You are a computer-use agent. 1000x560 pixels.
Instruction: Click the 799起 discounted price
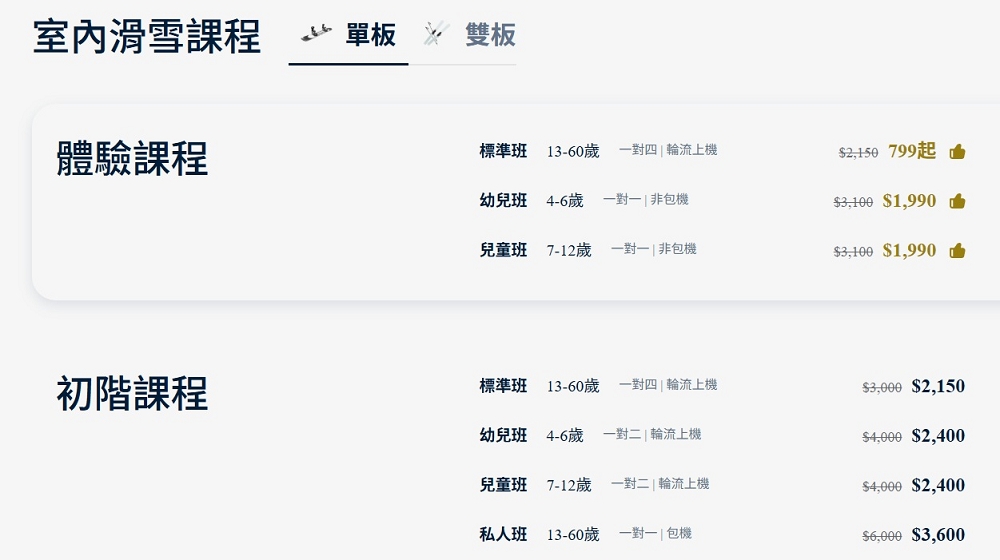pyautogui.click(x=912, y=151)
